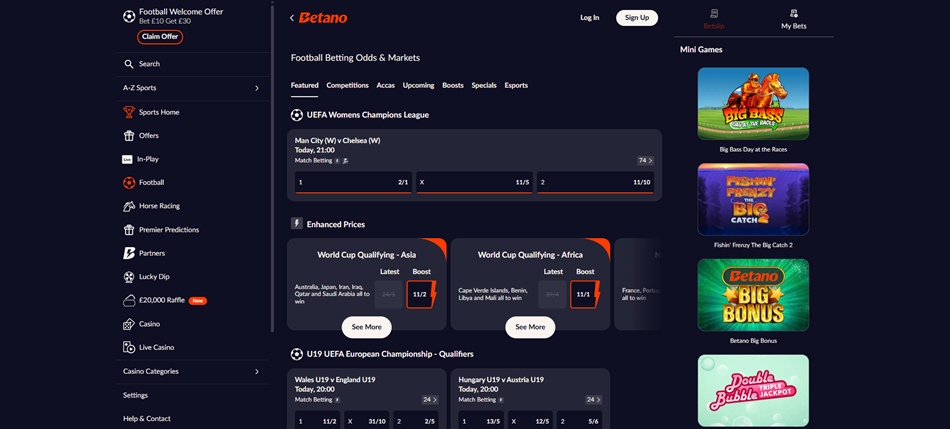Viewport: 950px width, 429px height.
Task: Select the 11/2 boosted odds for Asia qualifying
Action: 420,294
